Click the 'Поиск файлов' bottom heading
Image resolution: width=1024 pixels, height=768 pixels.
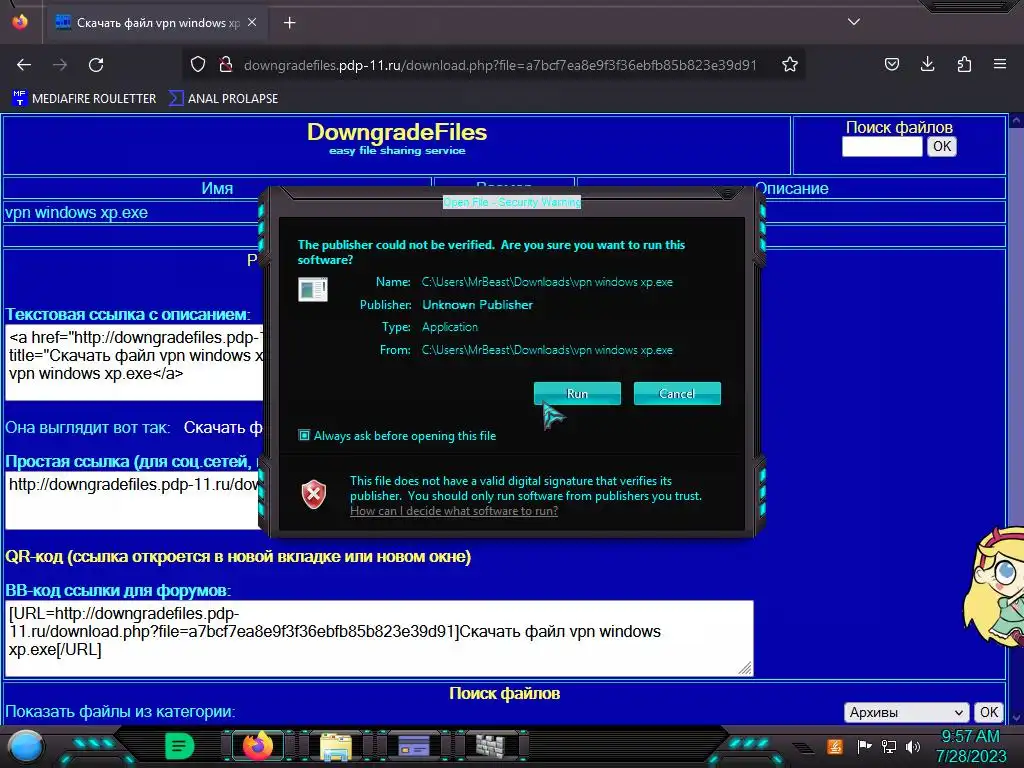(x=504, y=694)
